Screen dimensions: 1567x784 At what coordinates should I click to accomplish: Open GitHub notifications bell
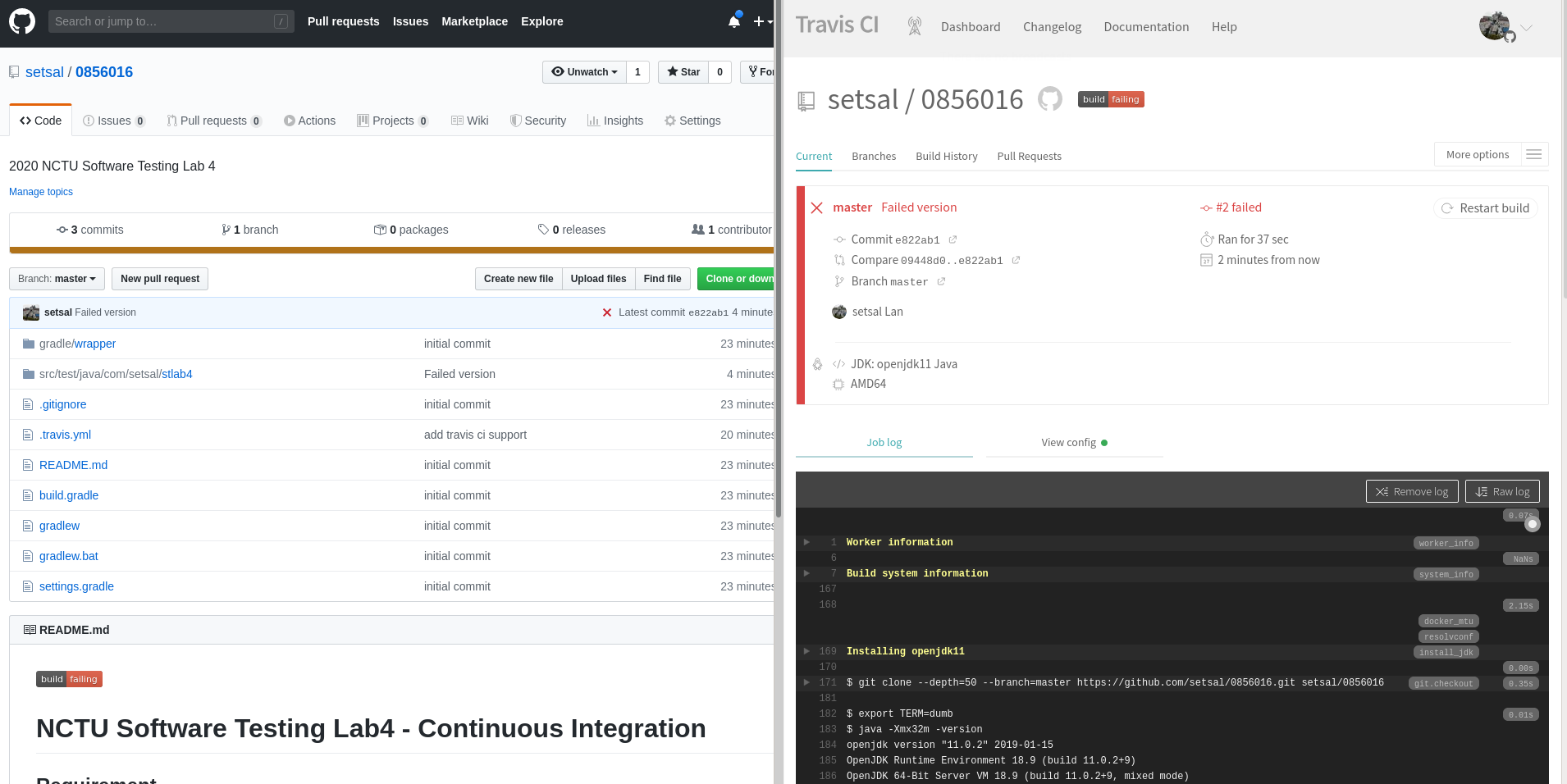click(x=734, y=21)
